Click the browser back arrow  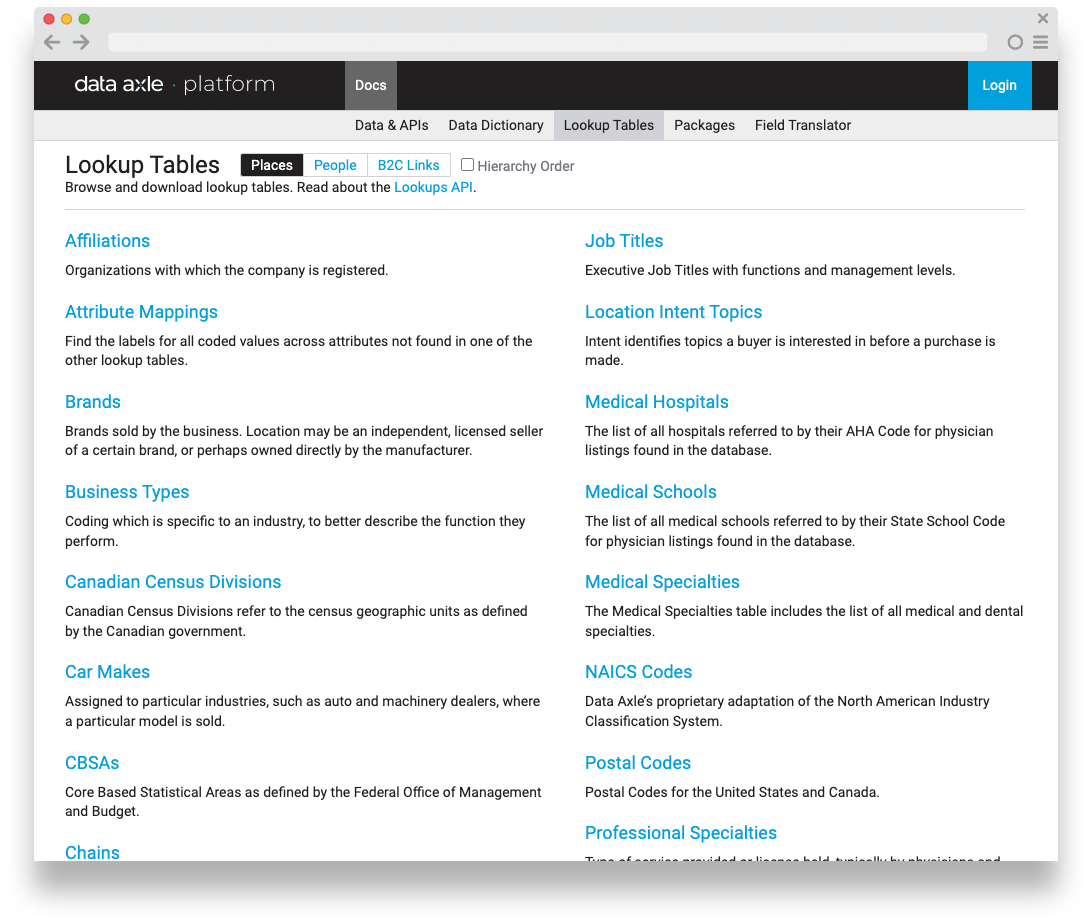pos(51,42)
